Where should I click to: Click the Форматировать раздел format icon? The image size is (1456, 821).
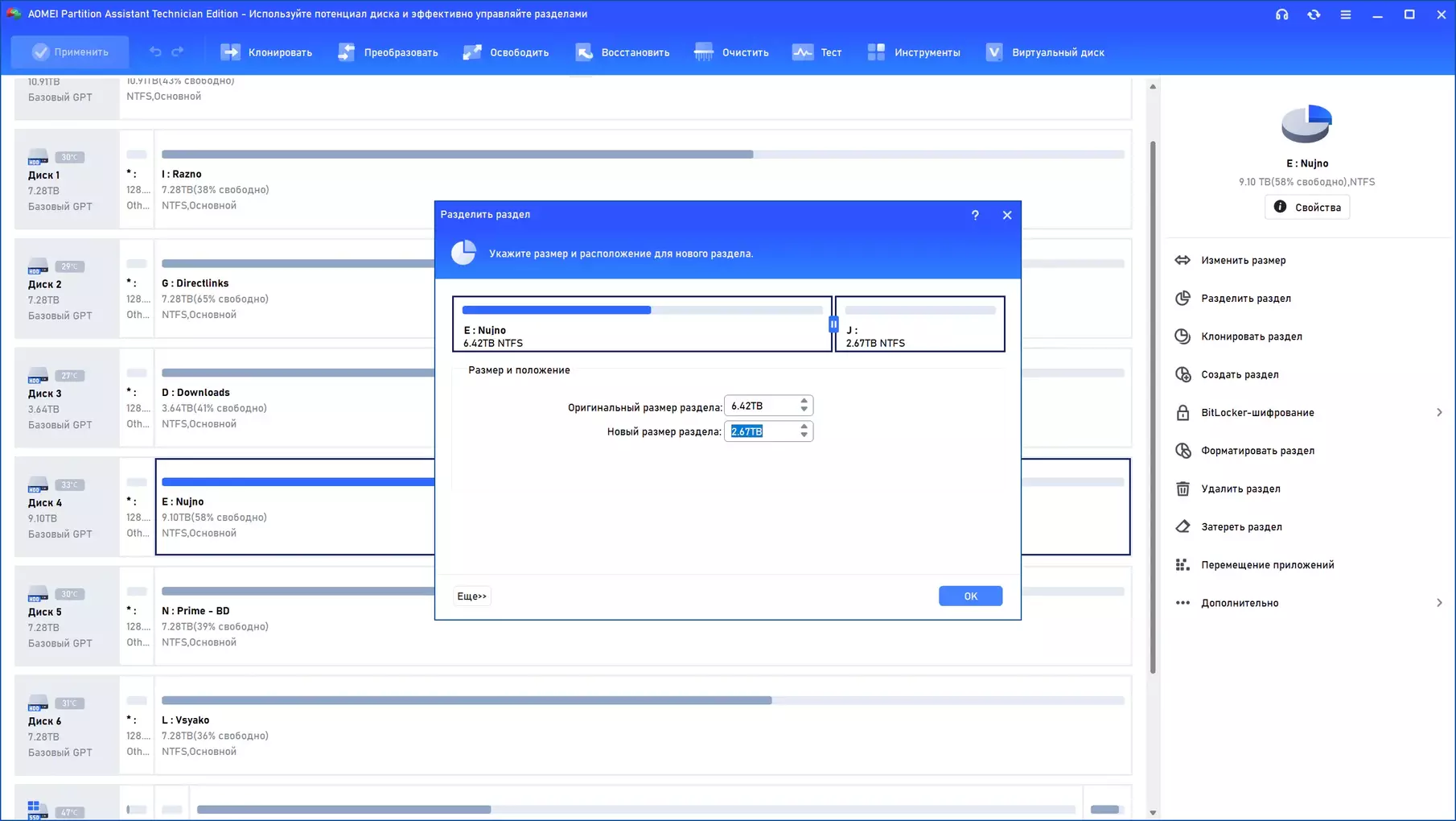click(x=1182, y=451)
